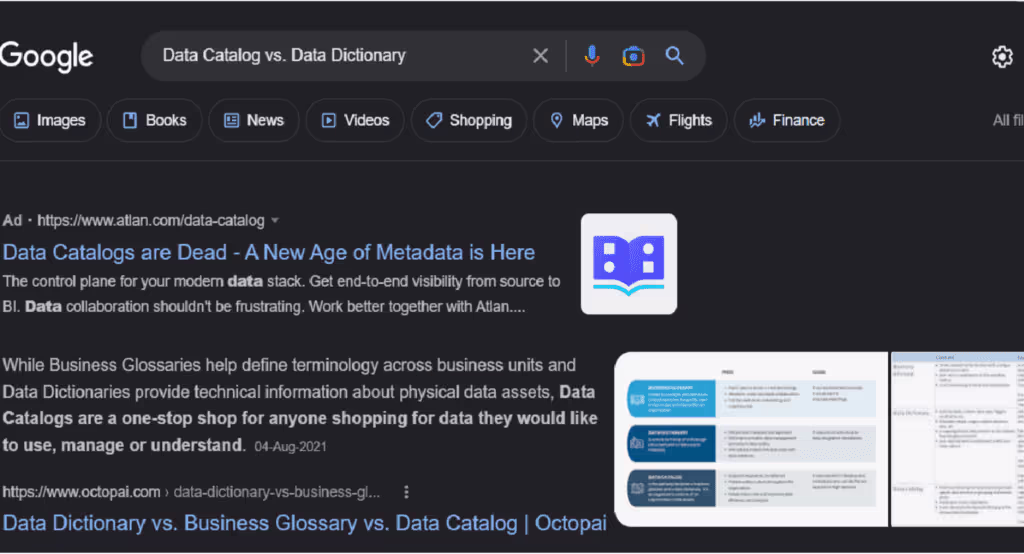Clear the search box with the X icon

[540, 56]
